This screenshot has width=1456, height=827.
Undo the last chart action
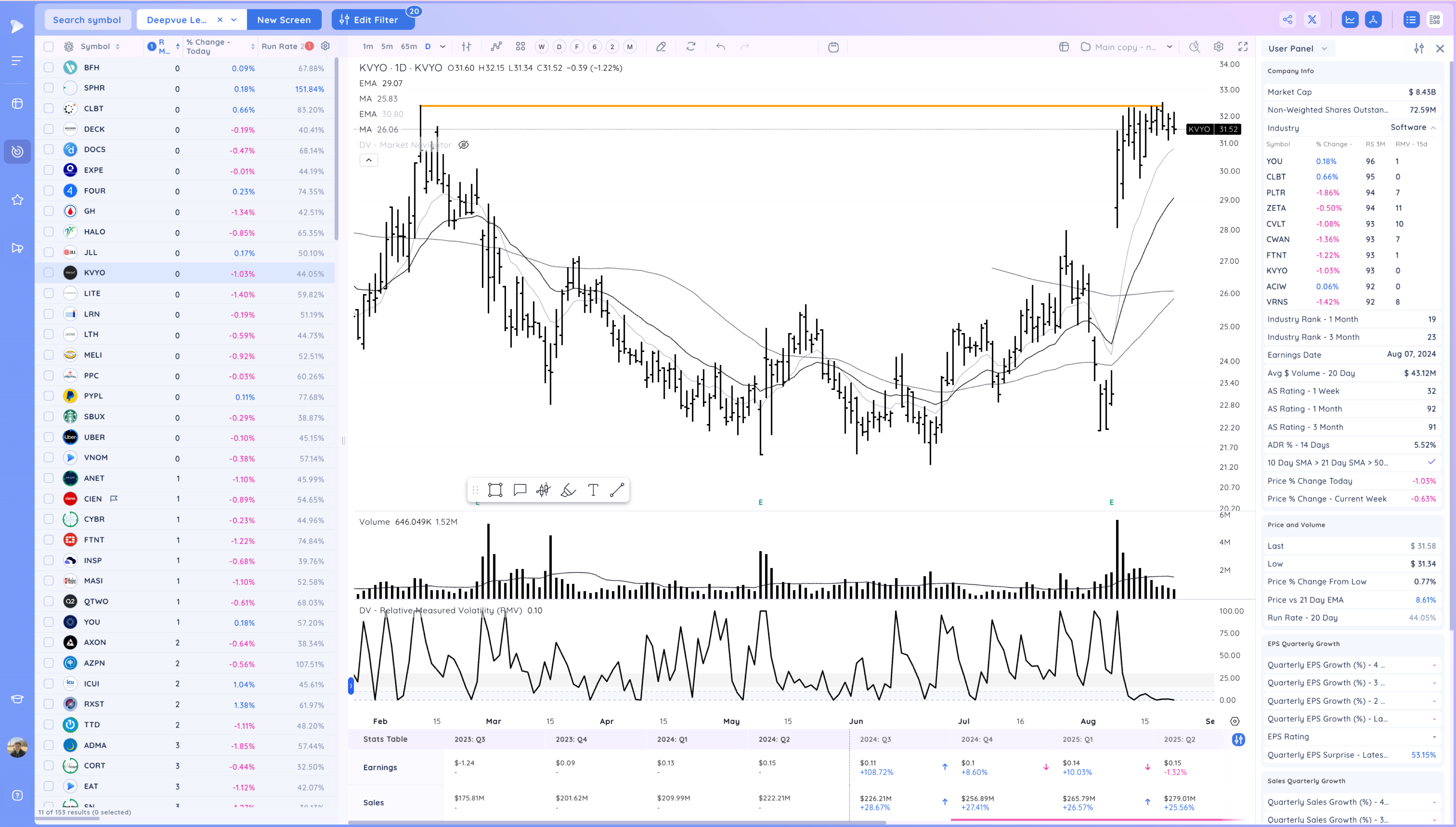pos(721,47)
